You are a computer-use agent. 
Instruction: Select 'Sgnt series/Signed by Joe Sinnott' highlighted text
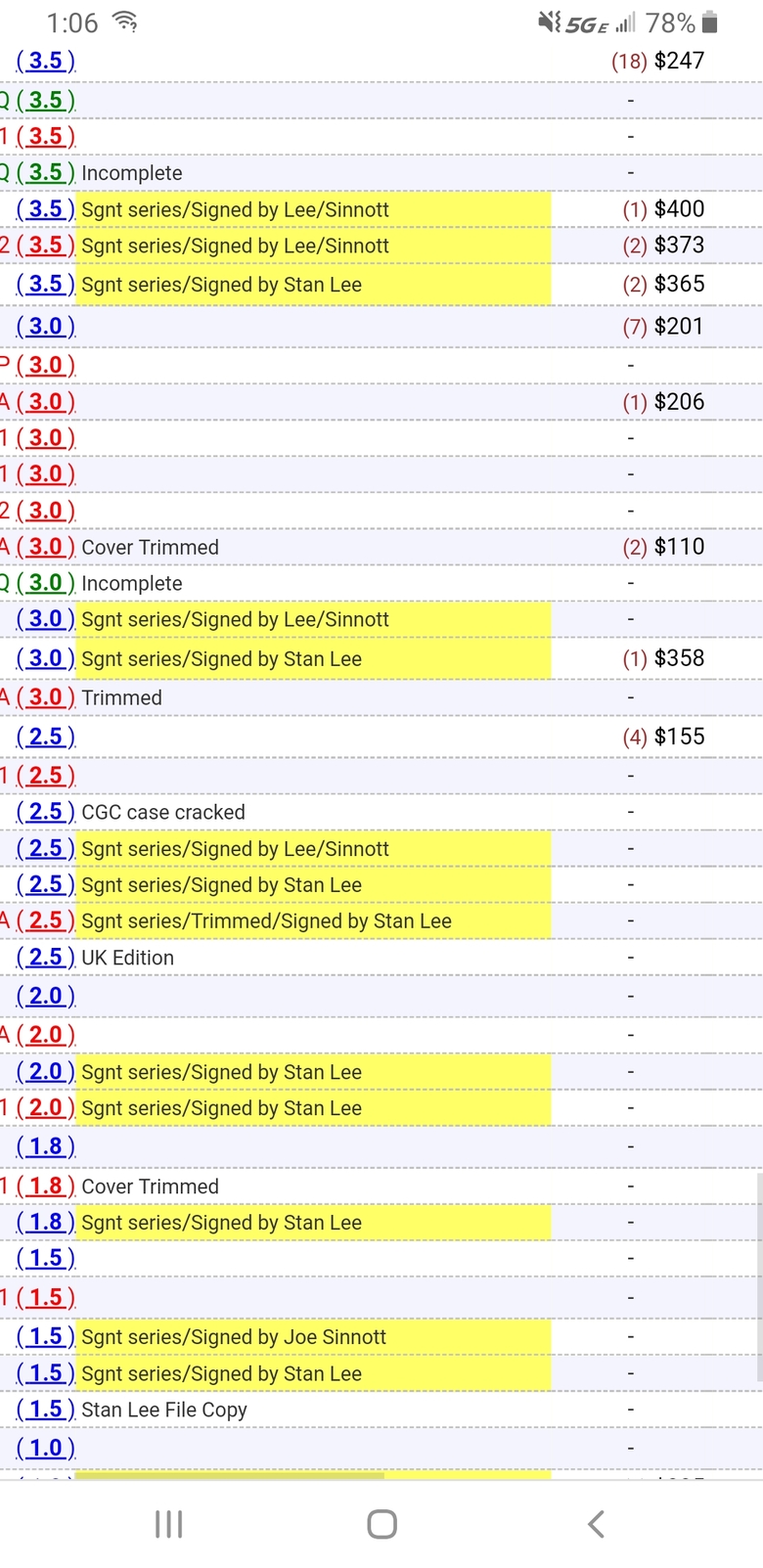234,1337
